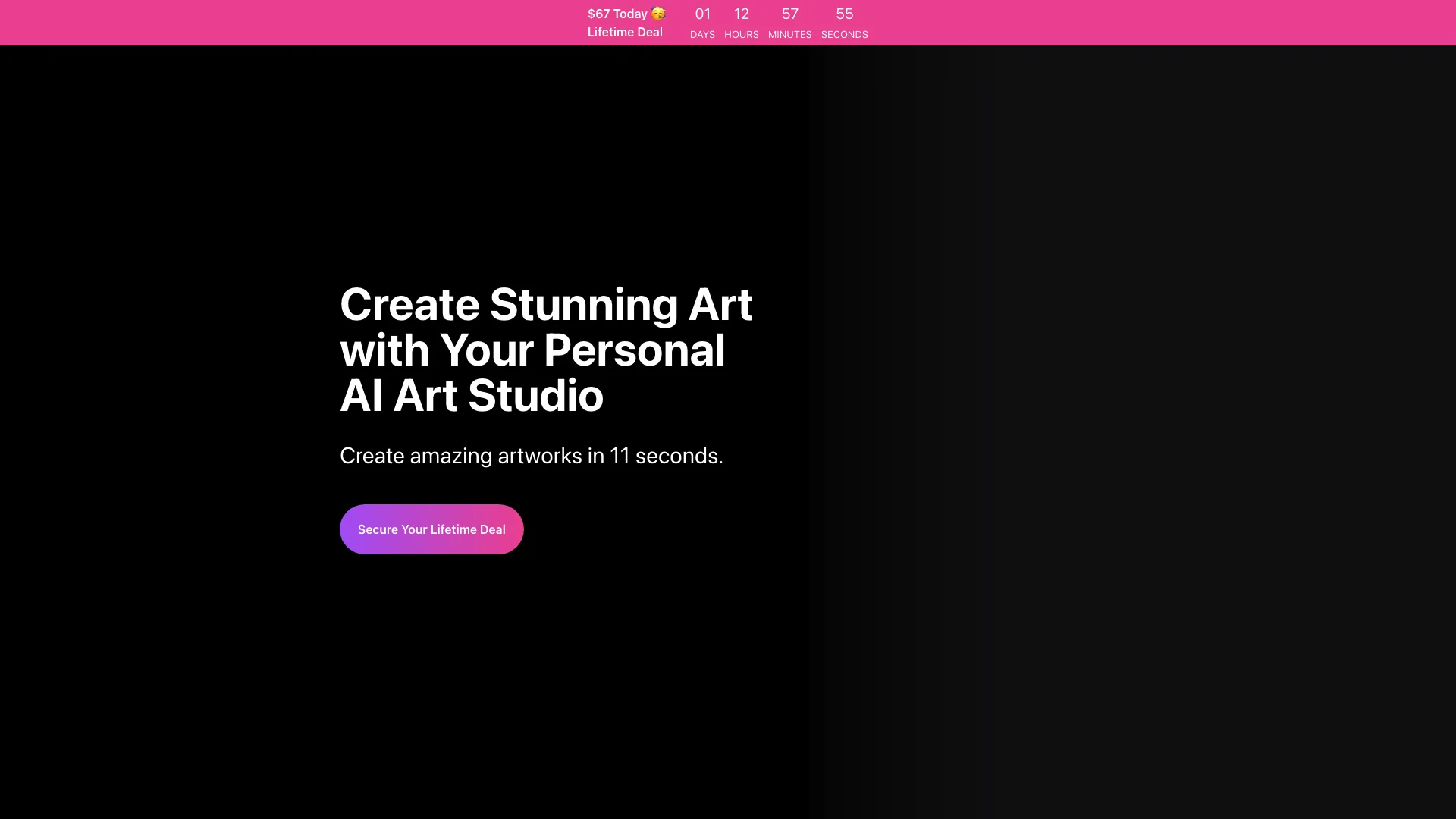This screenshot has width=1456, height=819.
Task: Click the Secure Your Lifetime Deal button
Action: pos(431,529)
